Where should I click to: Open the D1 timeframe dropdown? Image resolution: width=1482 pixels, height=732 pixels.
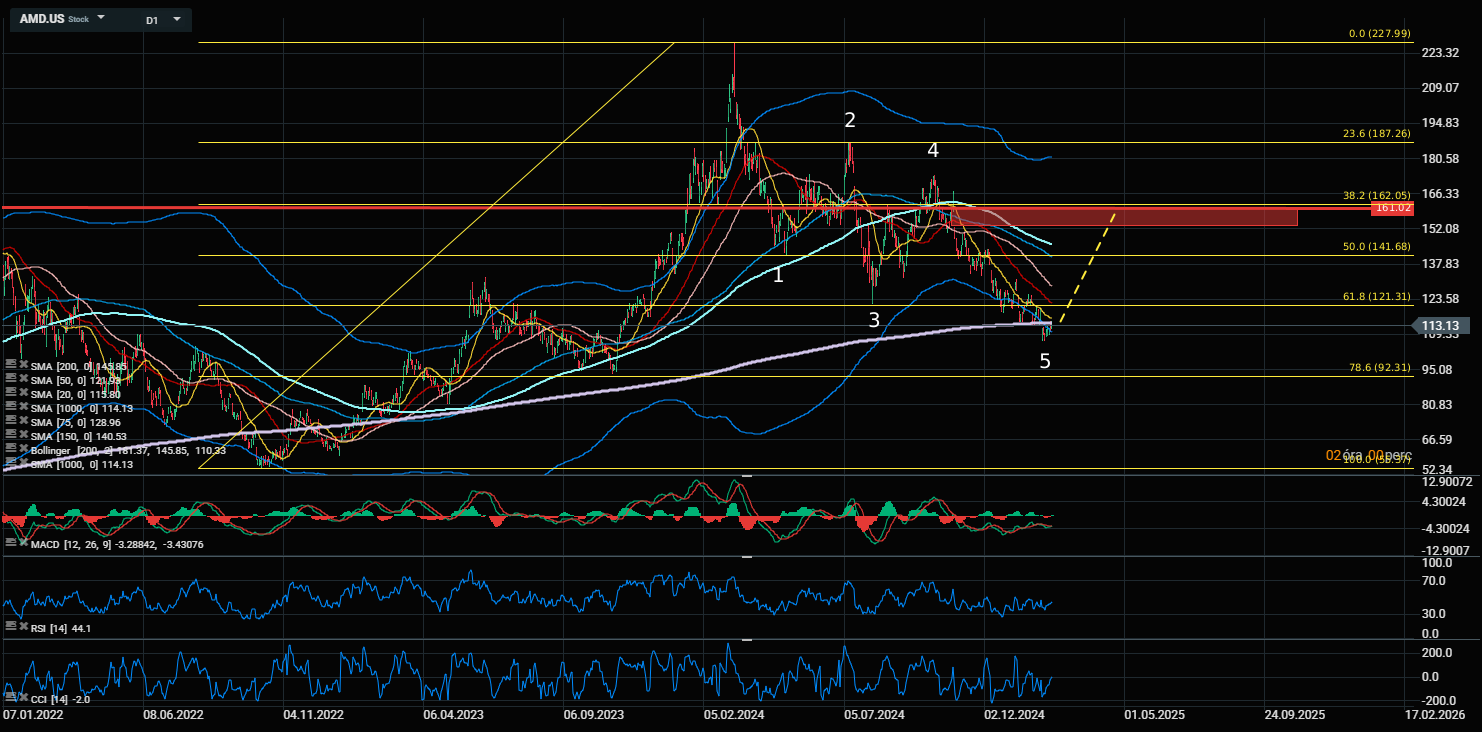(177, 19)
